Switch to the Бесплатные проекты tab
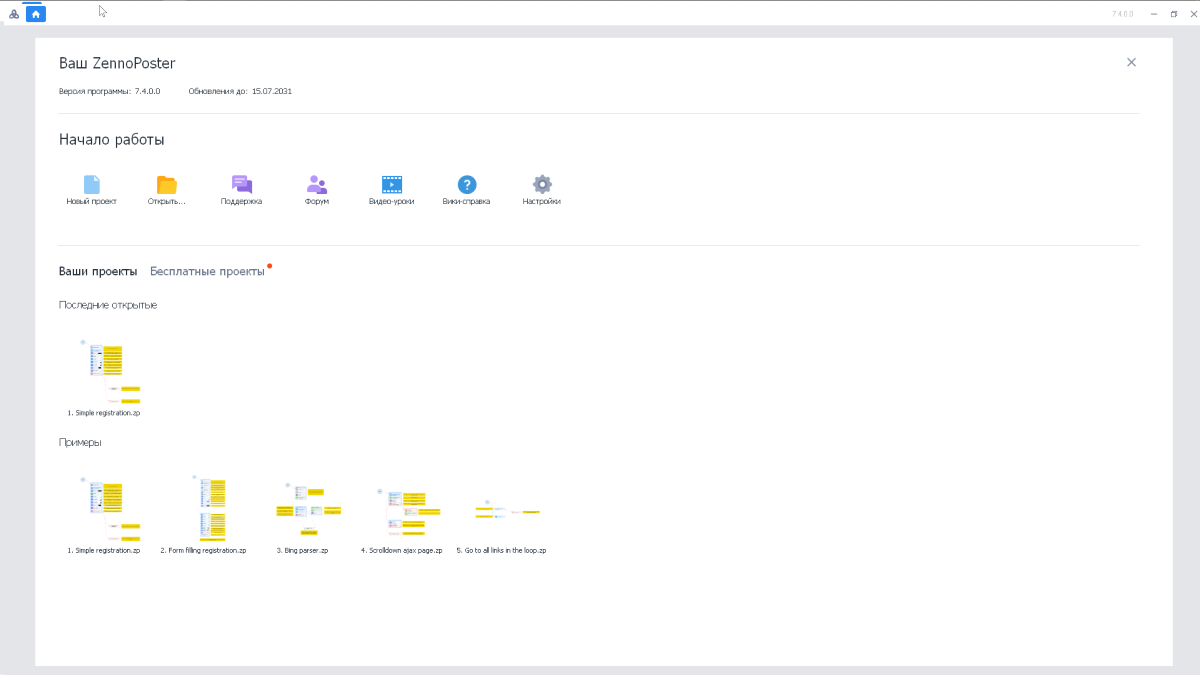The image size is (1200, 675). (x=207, y=271)
